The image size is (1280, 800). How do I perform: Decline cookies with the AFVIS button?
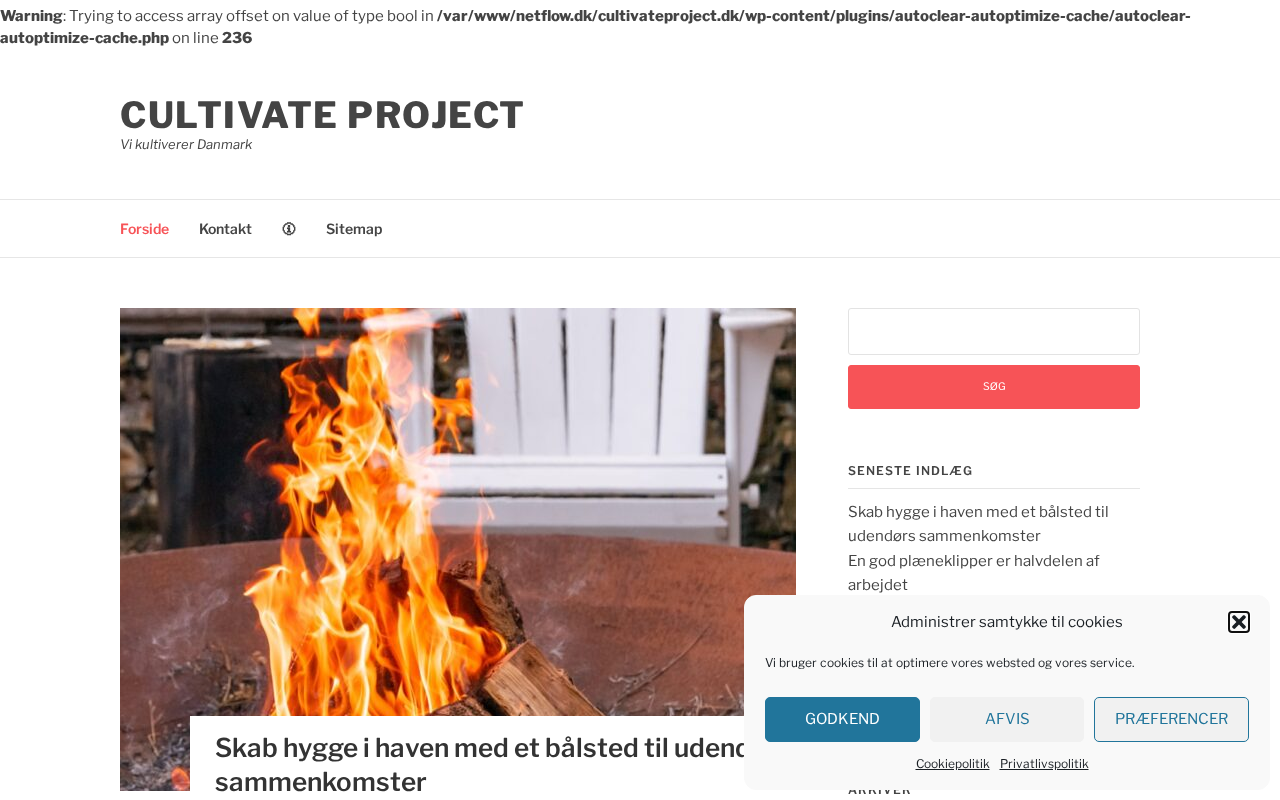point(1007,719)
